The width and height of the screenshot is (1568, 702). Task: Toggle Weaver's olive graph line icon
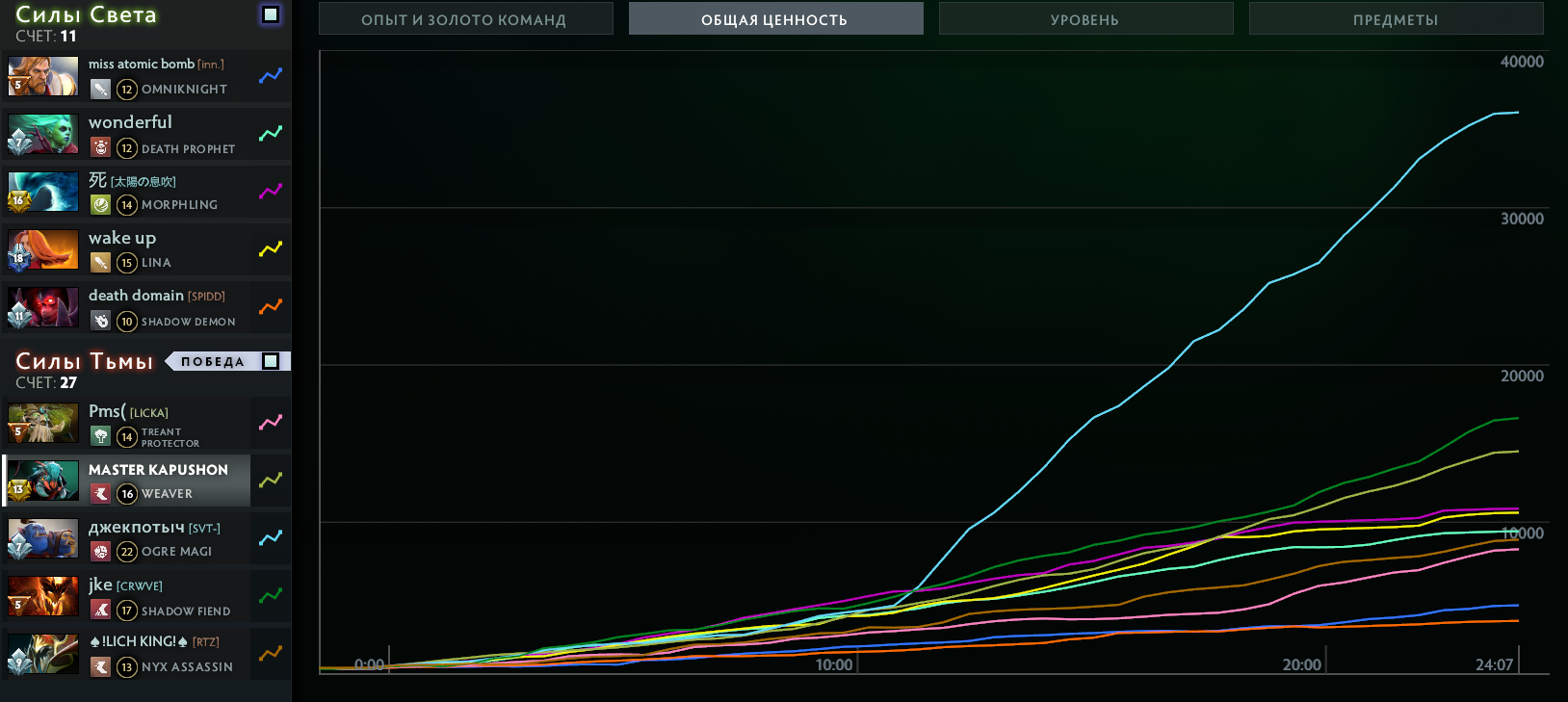click(x=271, y=480)
